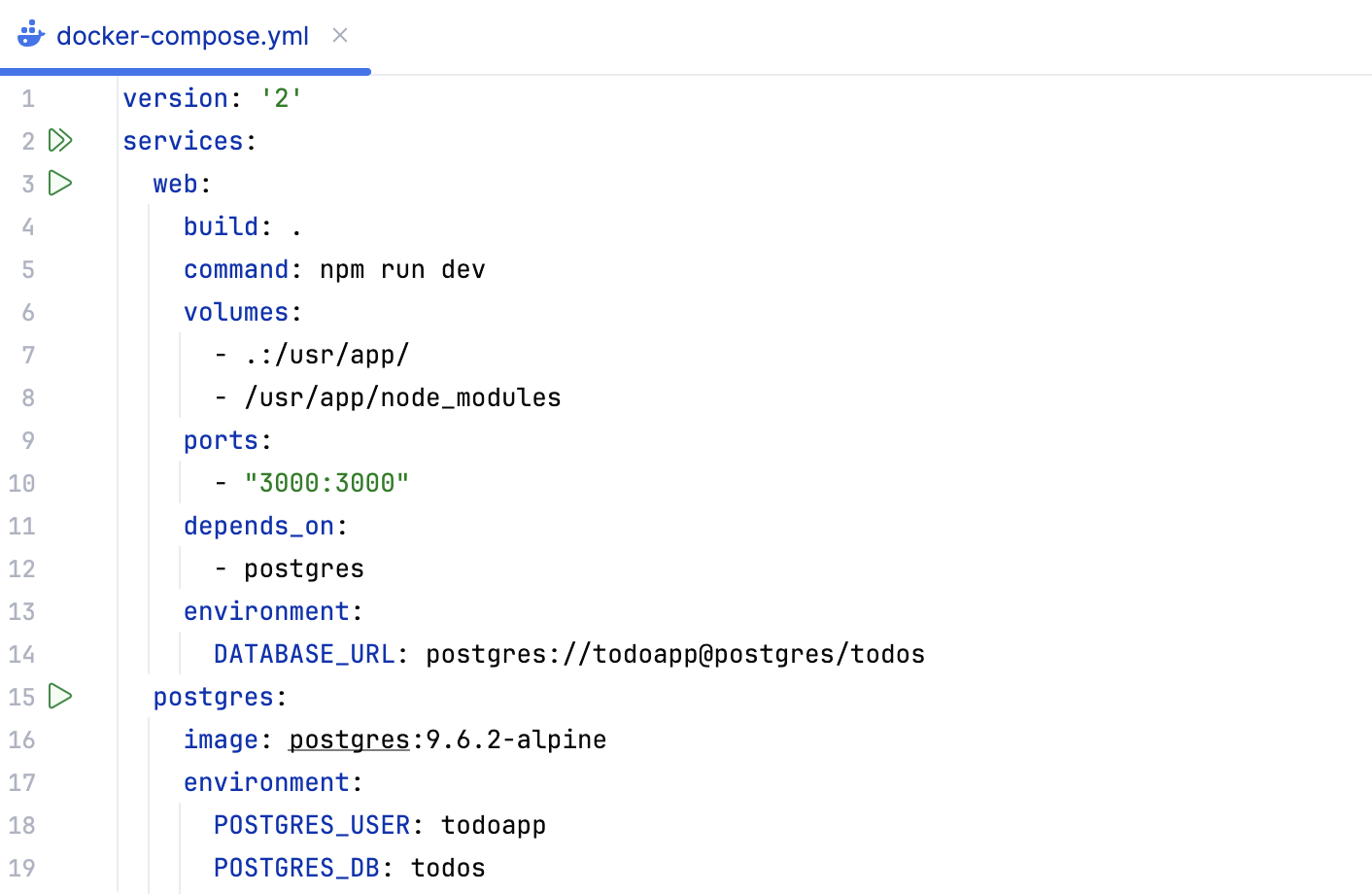
Task: Click the npm run dev command text
Action: 403,269
